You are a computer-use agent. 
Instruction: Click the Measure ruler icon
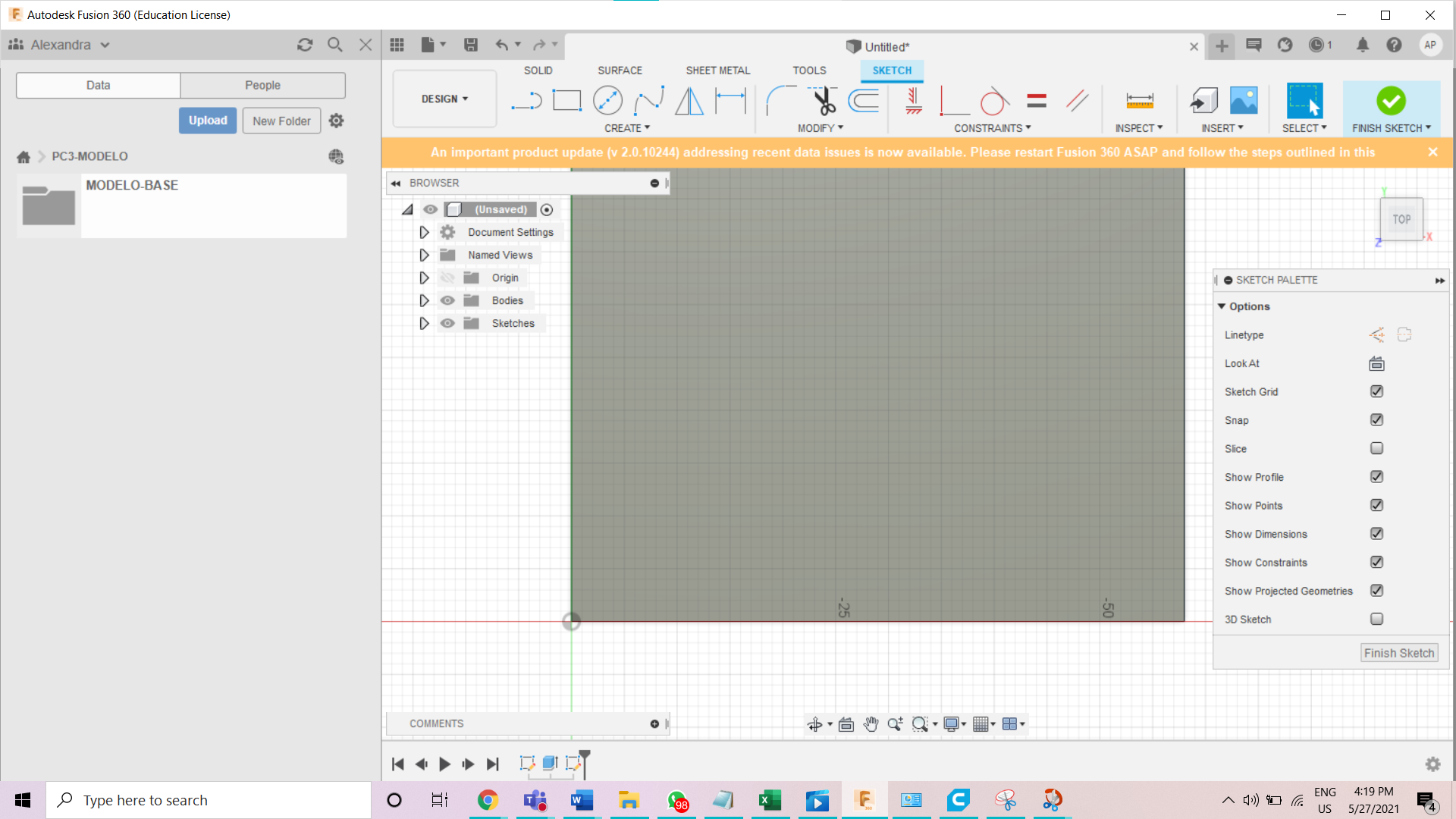(1139, 100)
